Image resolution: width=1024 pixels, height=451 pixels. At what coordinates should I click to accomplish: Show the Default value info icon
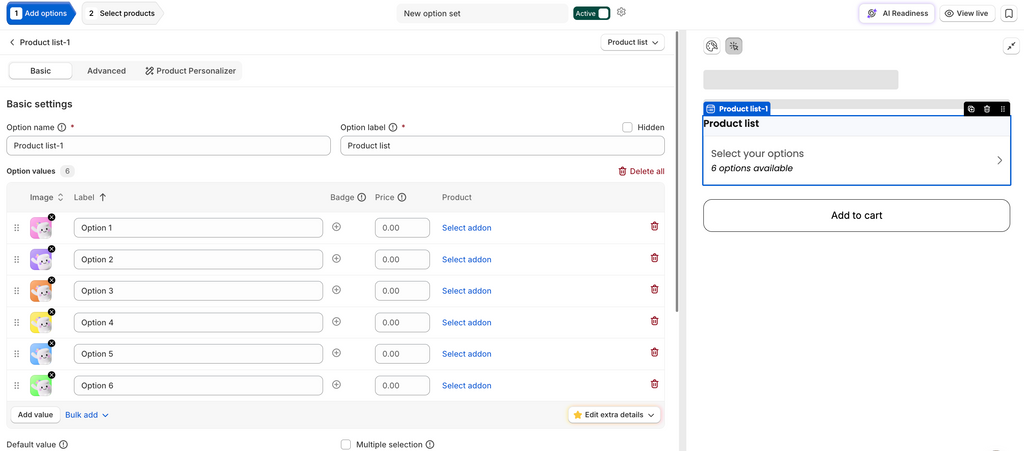[x=63, y=444]
